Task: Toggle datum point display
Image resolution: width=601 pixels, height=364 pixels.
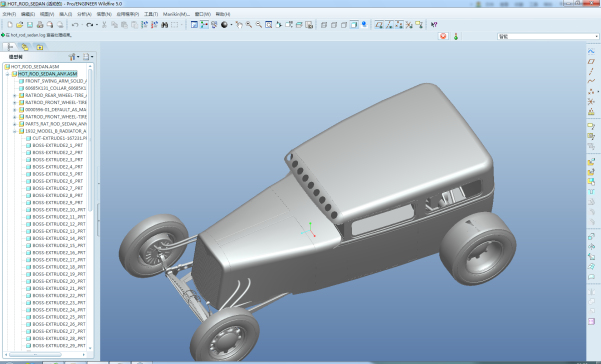Action: tap(399, 25)
